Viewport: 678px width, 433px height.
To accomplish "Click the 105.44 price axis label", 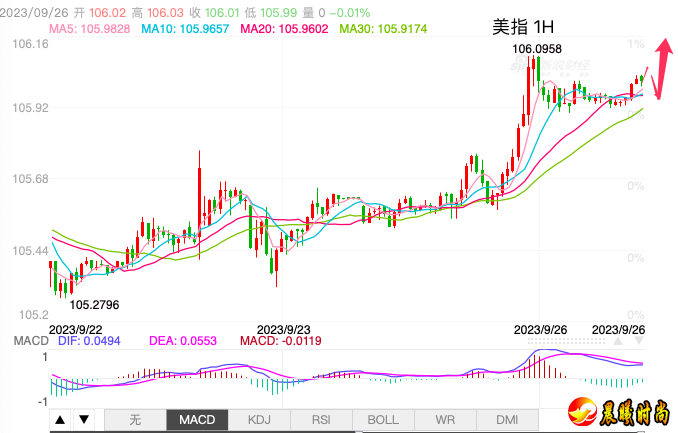I will pos(30,250).
